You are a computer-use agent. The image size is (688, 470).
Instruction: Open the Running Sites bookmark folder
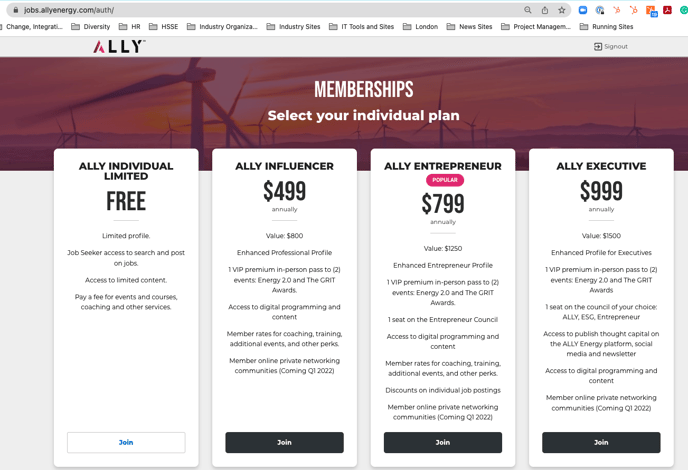point(606,27)
